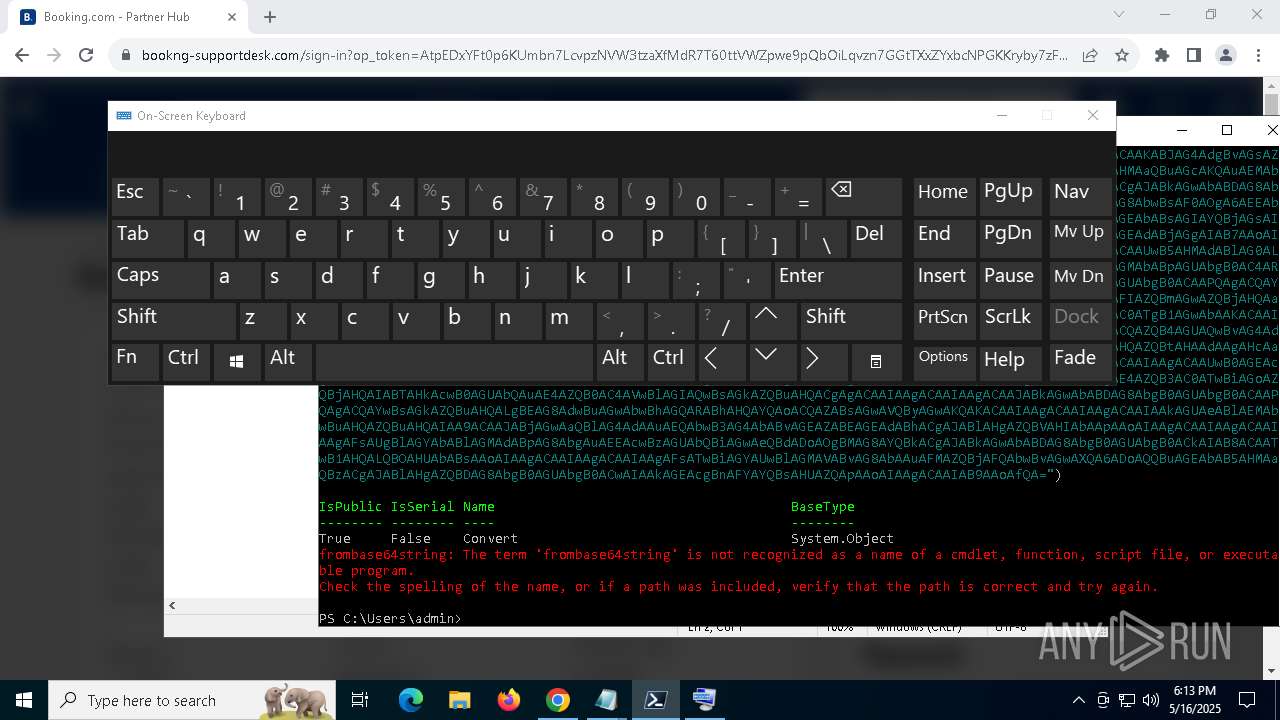Screen dimensions: 1280x720
Task: Click the Backspace key on On-Screen Keyboard
Action: click(863, 197)
